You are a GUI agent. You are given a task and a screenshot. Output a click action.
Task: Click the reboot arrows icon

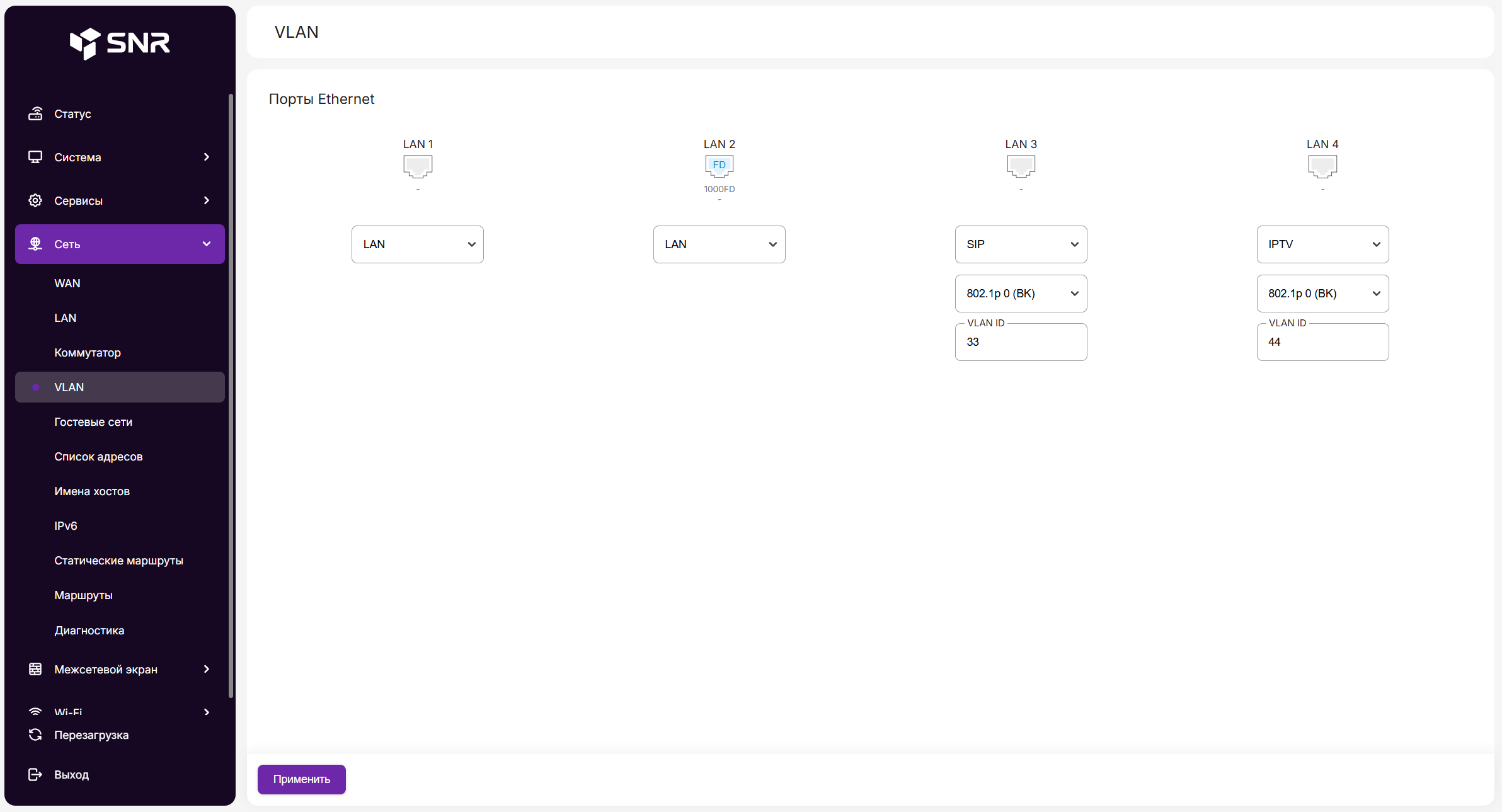[x=35, y=735]
